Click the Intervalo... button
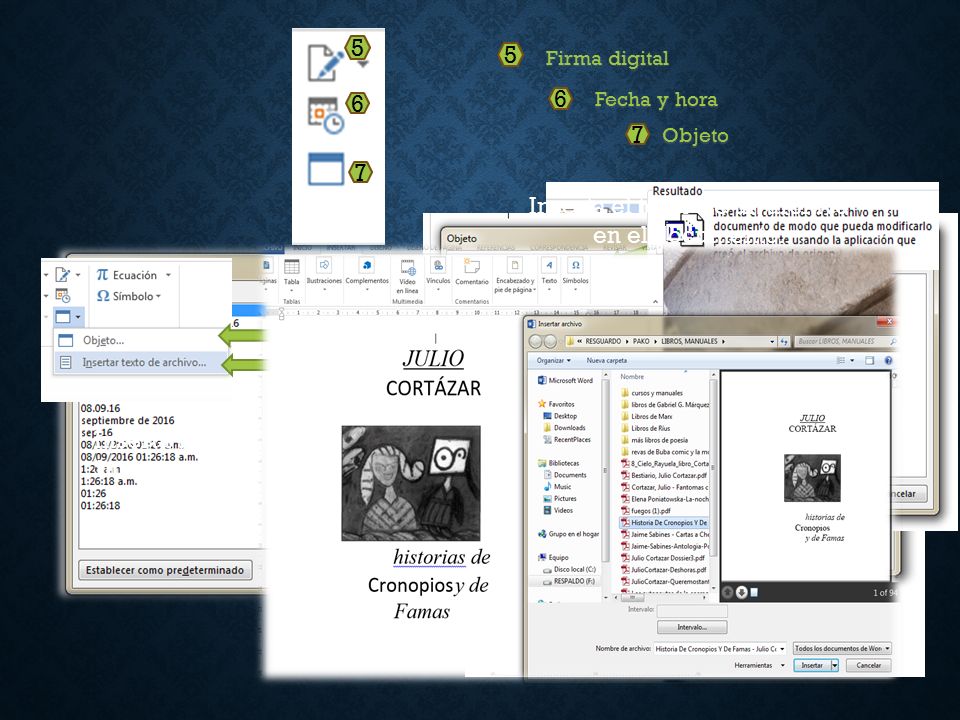Screen dimensions: 960x720 tap(692, 628)
